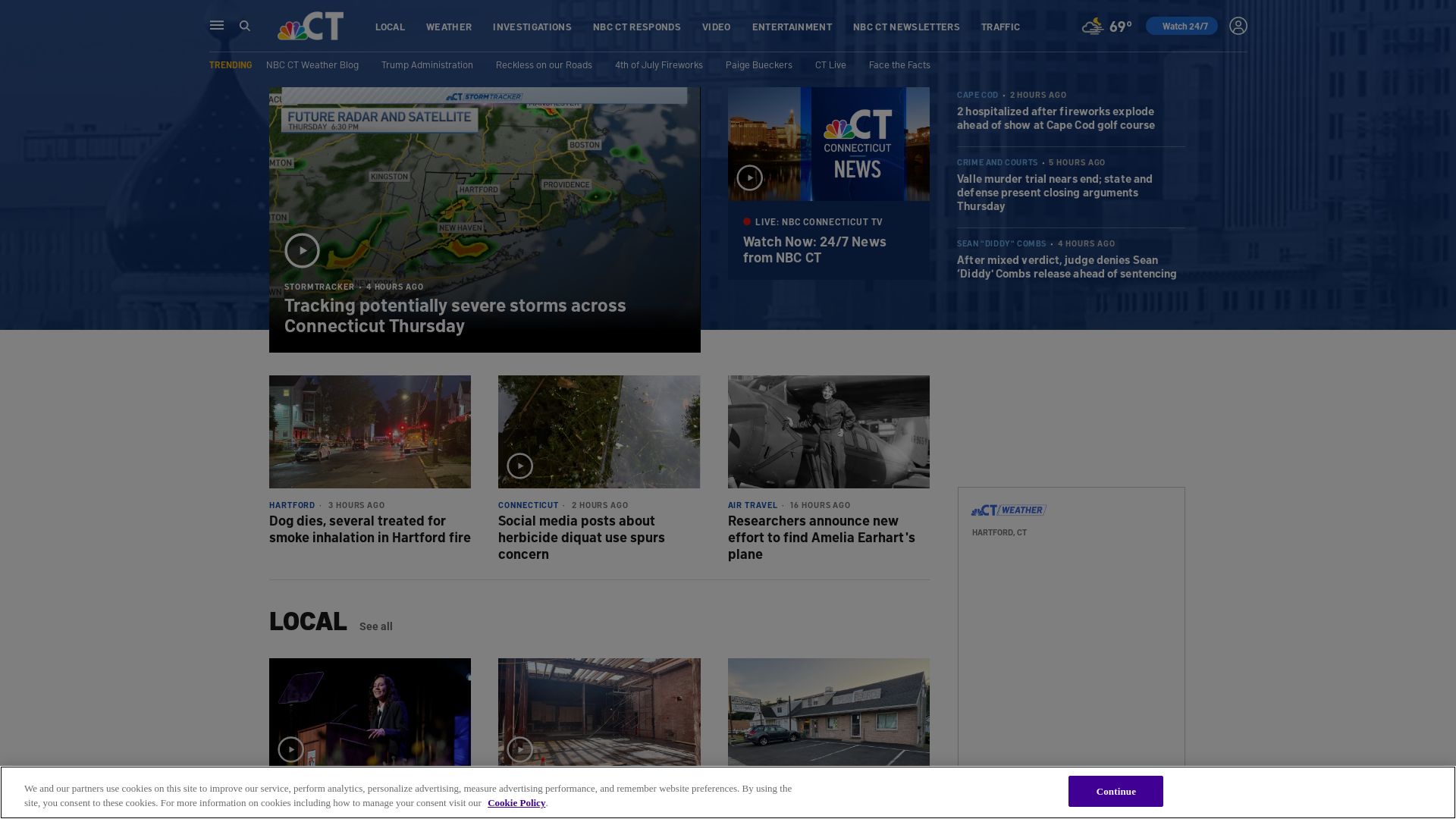The width and height of the screenshot is (1456, 819).
Task: Click the partly cloudy weather icon
Action: click(1093, 27)
